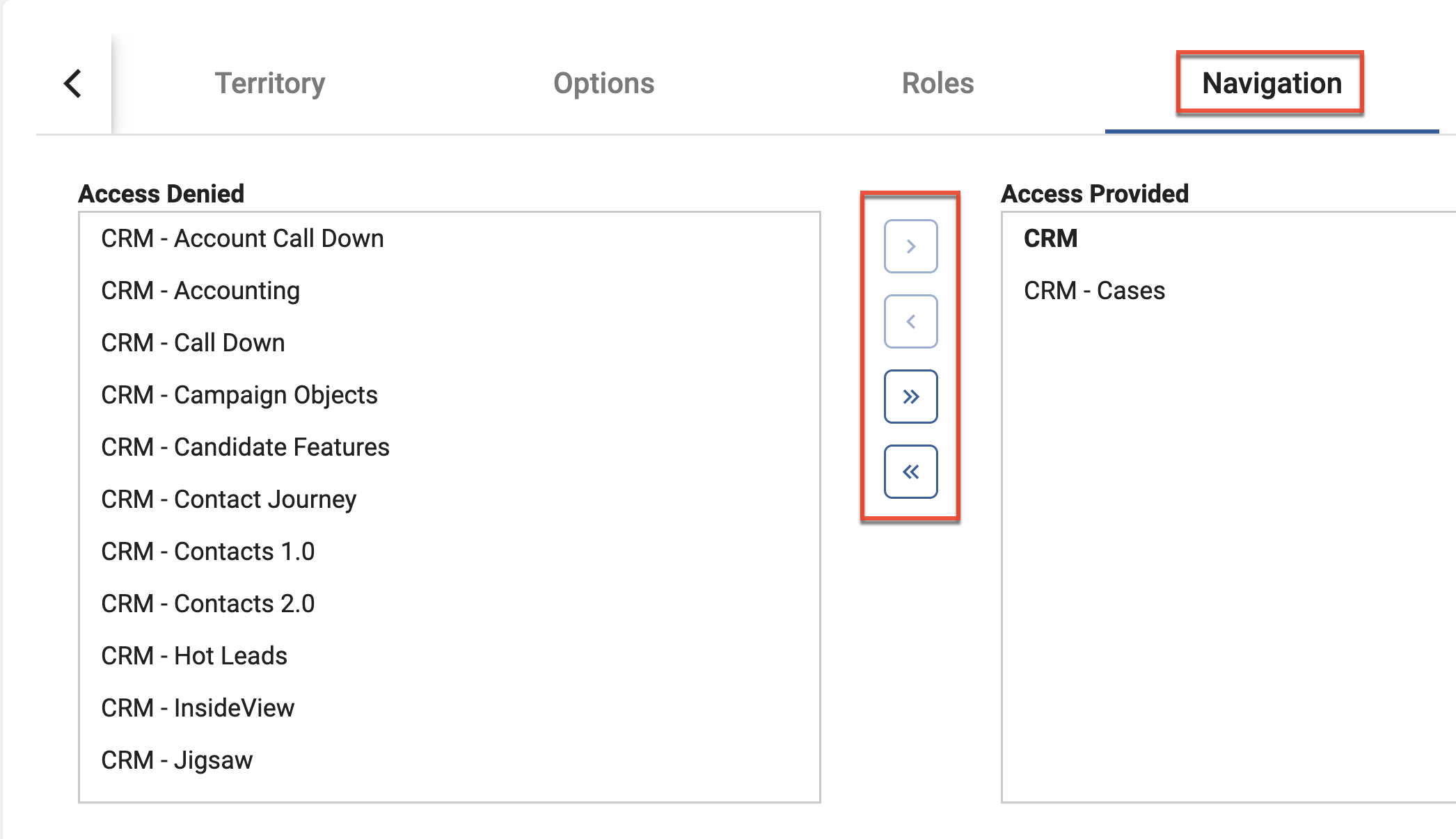
Task: Select CRM - Candidate Features
Action: pyautogui.click(x=245, y=447)
